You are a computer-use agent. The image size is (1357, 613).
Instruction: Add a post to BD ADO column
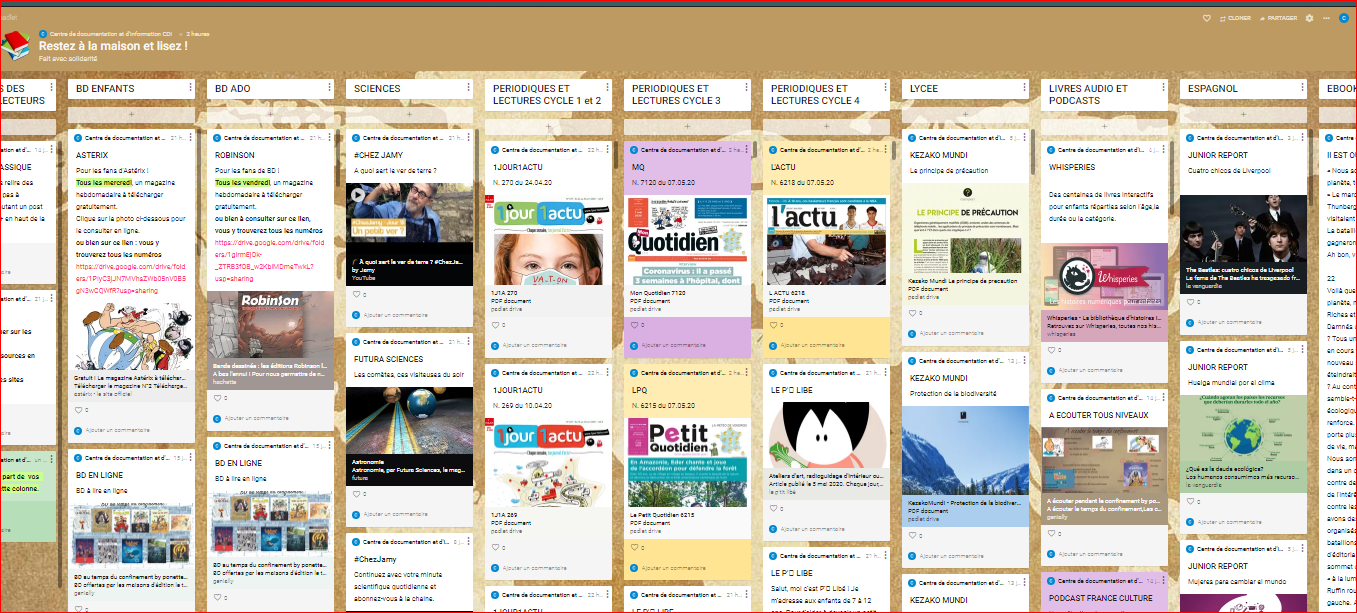tap(270, 115)
